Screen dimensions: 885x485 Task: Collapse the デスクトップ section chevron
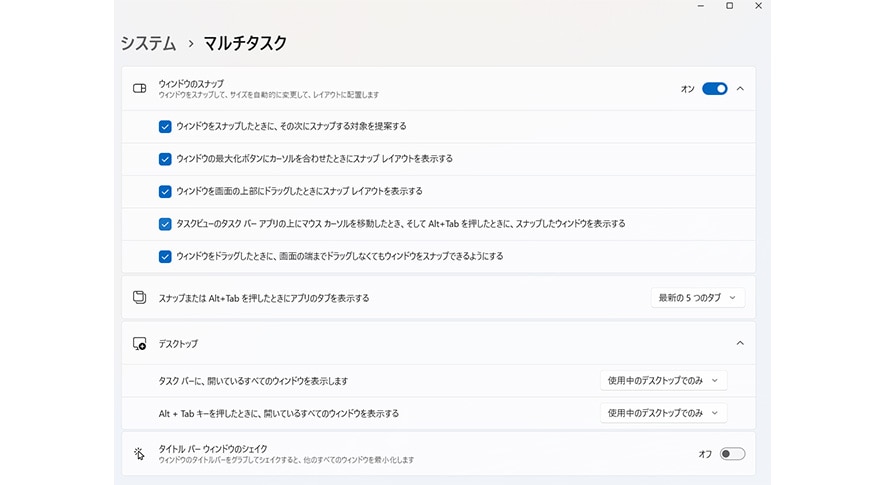pyautogui.click(x=740, y=343)
